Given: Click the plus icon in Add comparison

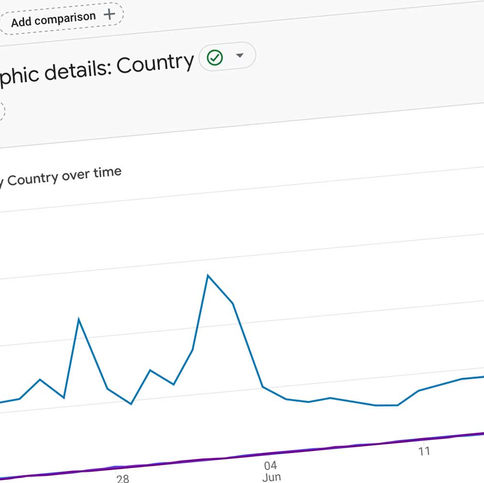Looking at the screenshot, I should coord(109,14).
